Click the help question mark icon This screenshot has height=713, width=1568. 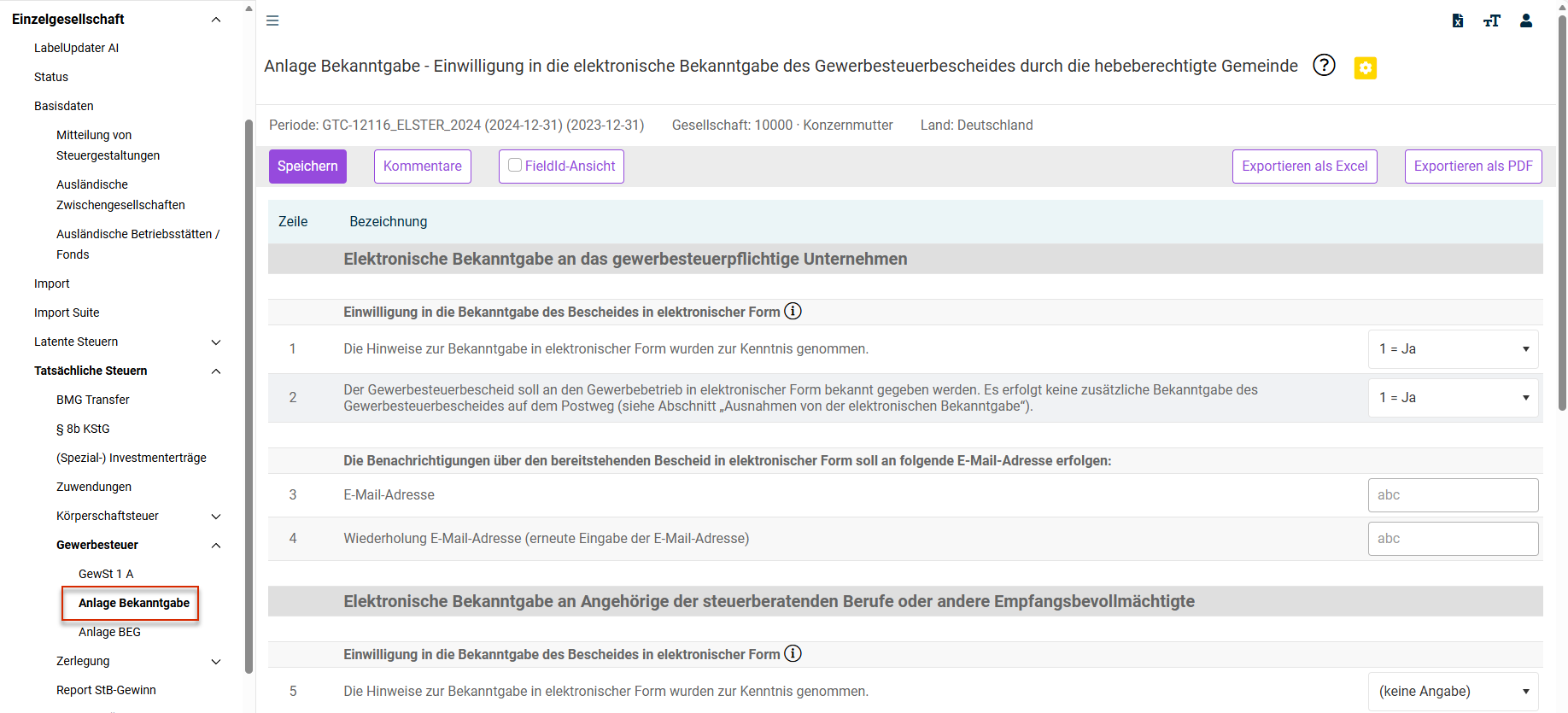click(1324, 65)
